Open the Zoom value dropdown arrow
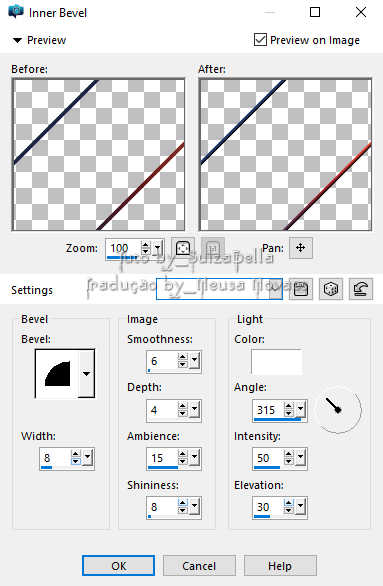The image size is (383, 586). click(158, 248)
